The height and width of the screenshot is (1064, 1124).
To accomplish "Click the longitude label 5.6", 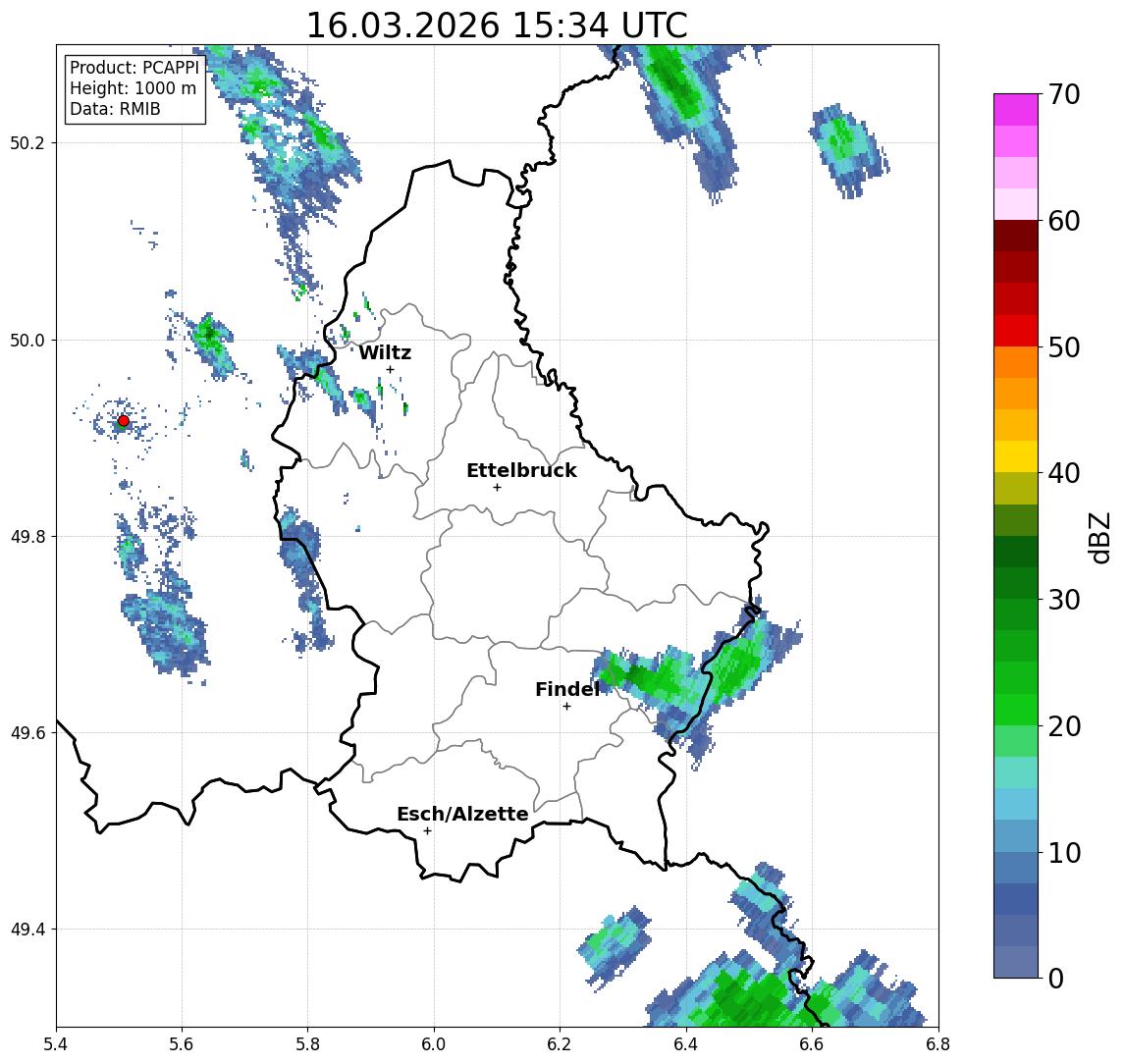I will [x=182, y=1044].
